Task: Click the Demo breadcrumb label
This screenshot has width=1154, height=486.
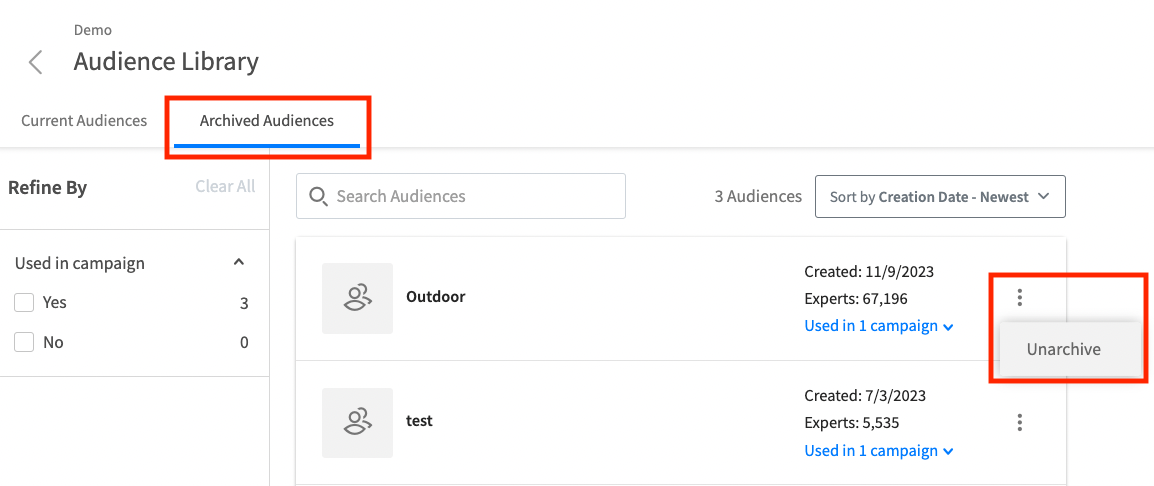Action: pos(93,30)
